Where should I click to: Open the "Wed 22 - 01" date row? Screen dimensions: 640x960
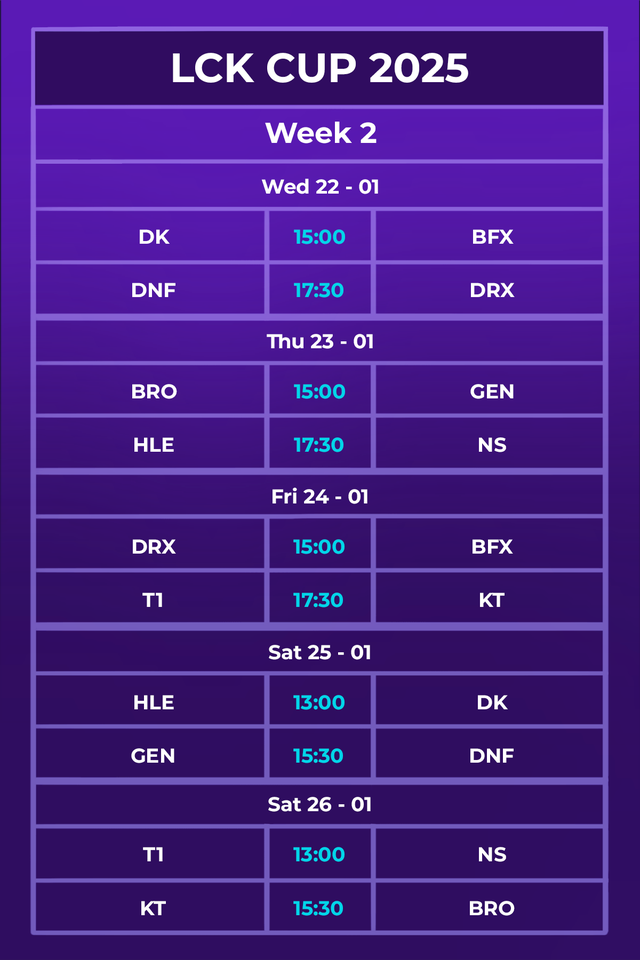coord(320,186)
